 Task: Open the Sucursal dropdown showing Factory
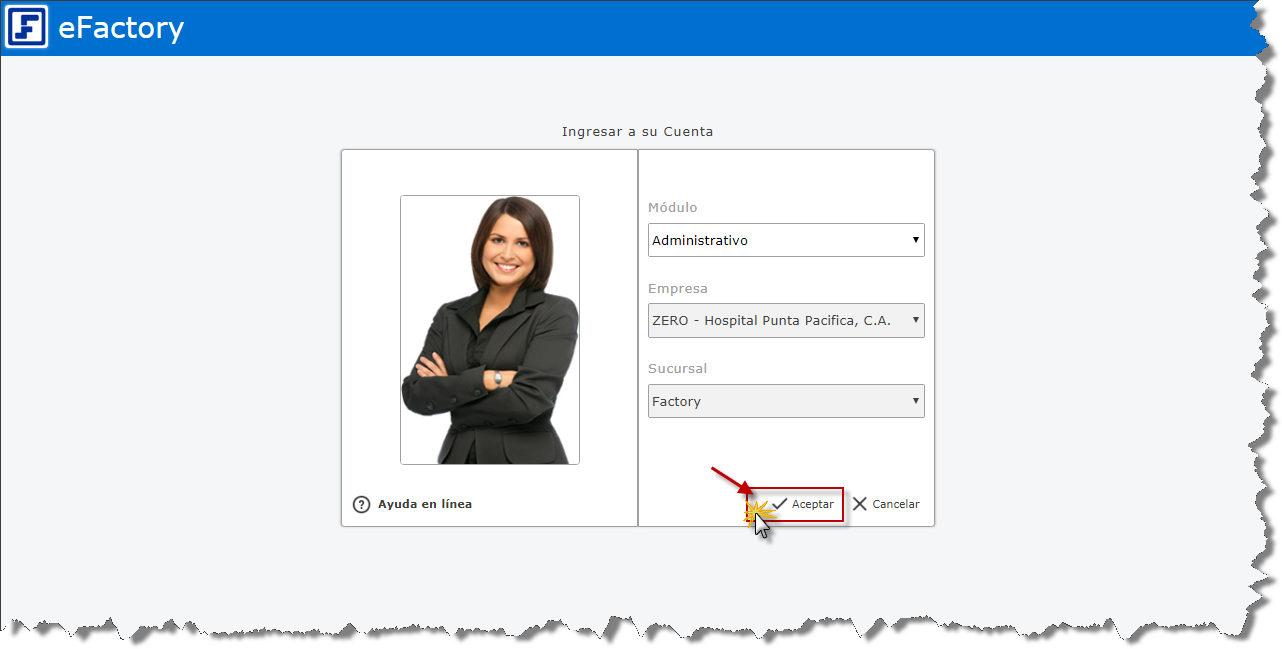(x=786, y=401)
